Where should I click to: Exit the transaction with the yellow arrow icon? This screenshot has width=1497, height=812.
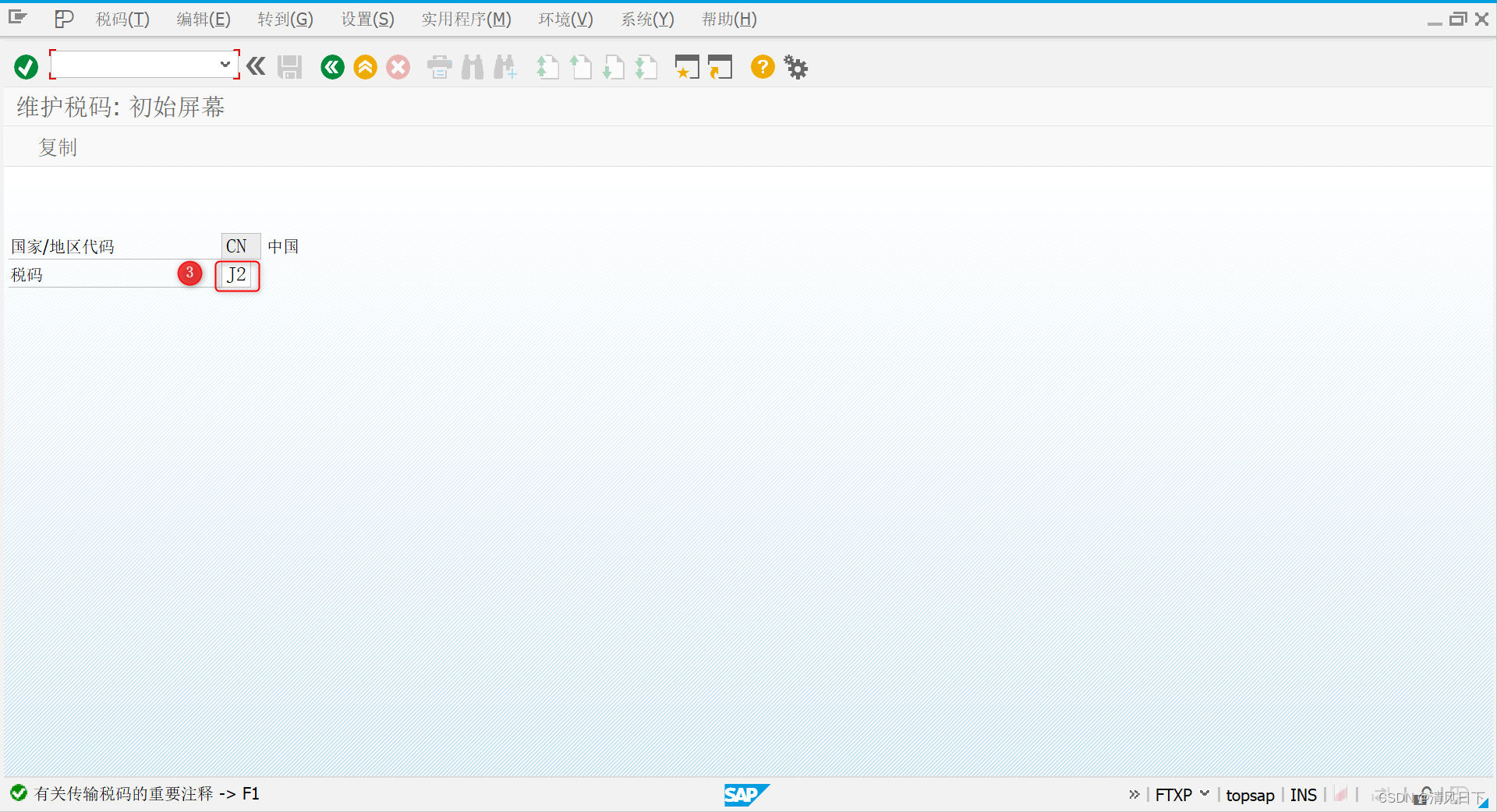click(x=364, y=67)
